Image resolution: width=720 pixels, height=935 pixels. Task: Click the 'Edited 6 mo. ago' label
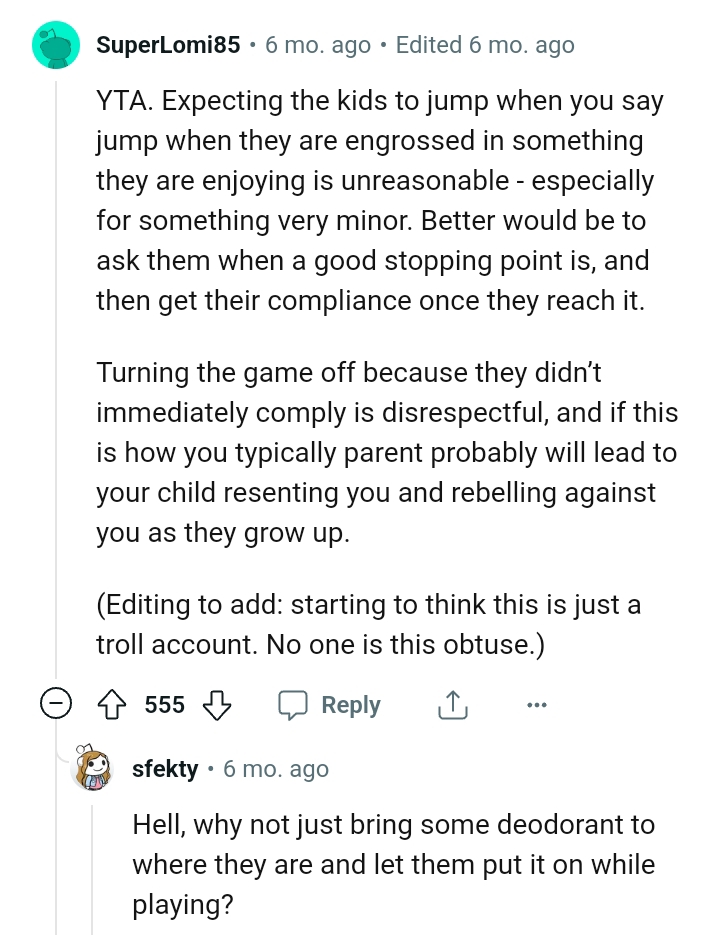(x=485, y=44)
